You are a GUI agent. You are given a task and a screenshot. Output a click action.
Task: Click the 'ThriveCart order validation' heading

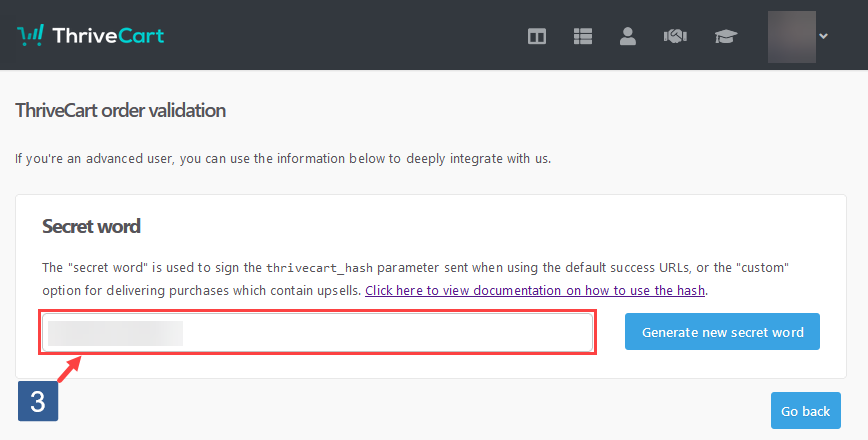pyautogui.click(x=120, y=111)
